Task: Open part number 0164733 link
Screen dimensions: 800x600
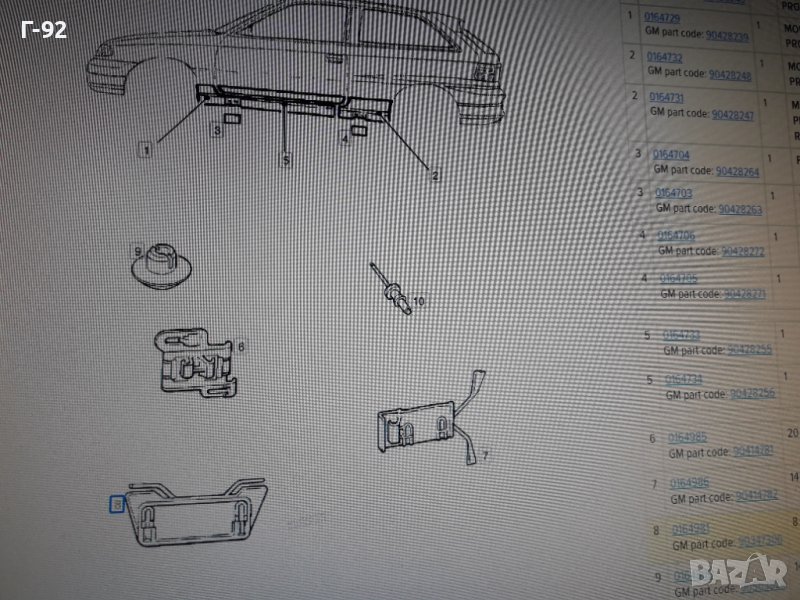Action: pyautogui.click(x=682, y=334)
